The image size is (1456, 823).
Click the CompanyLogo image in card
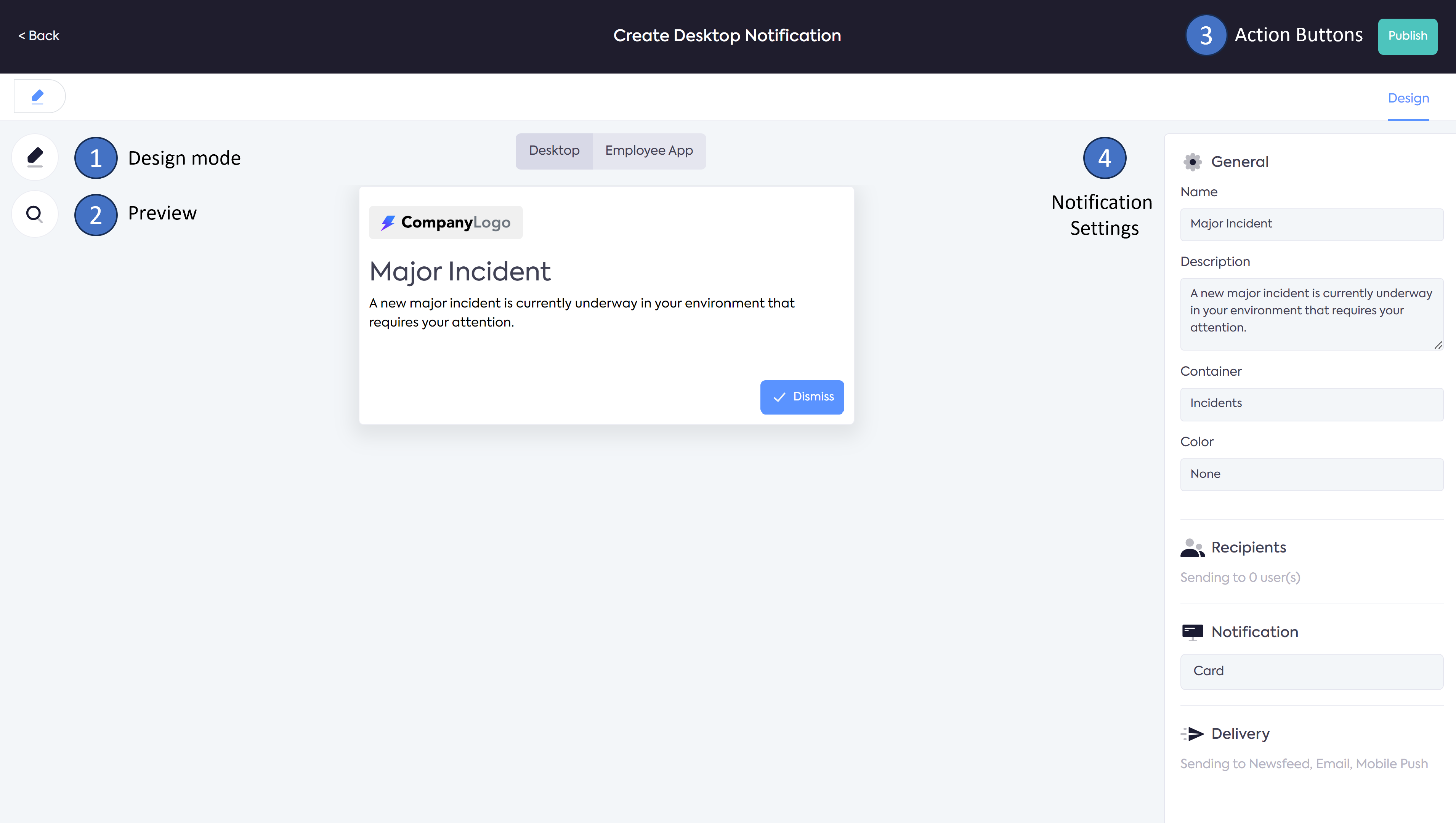(x=446, y=222)
